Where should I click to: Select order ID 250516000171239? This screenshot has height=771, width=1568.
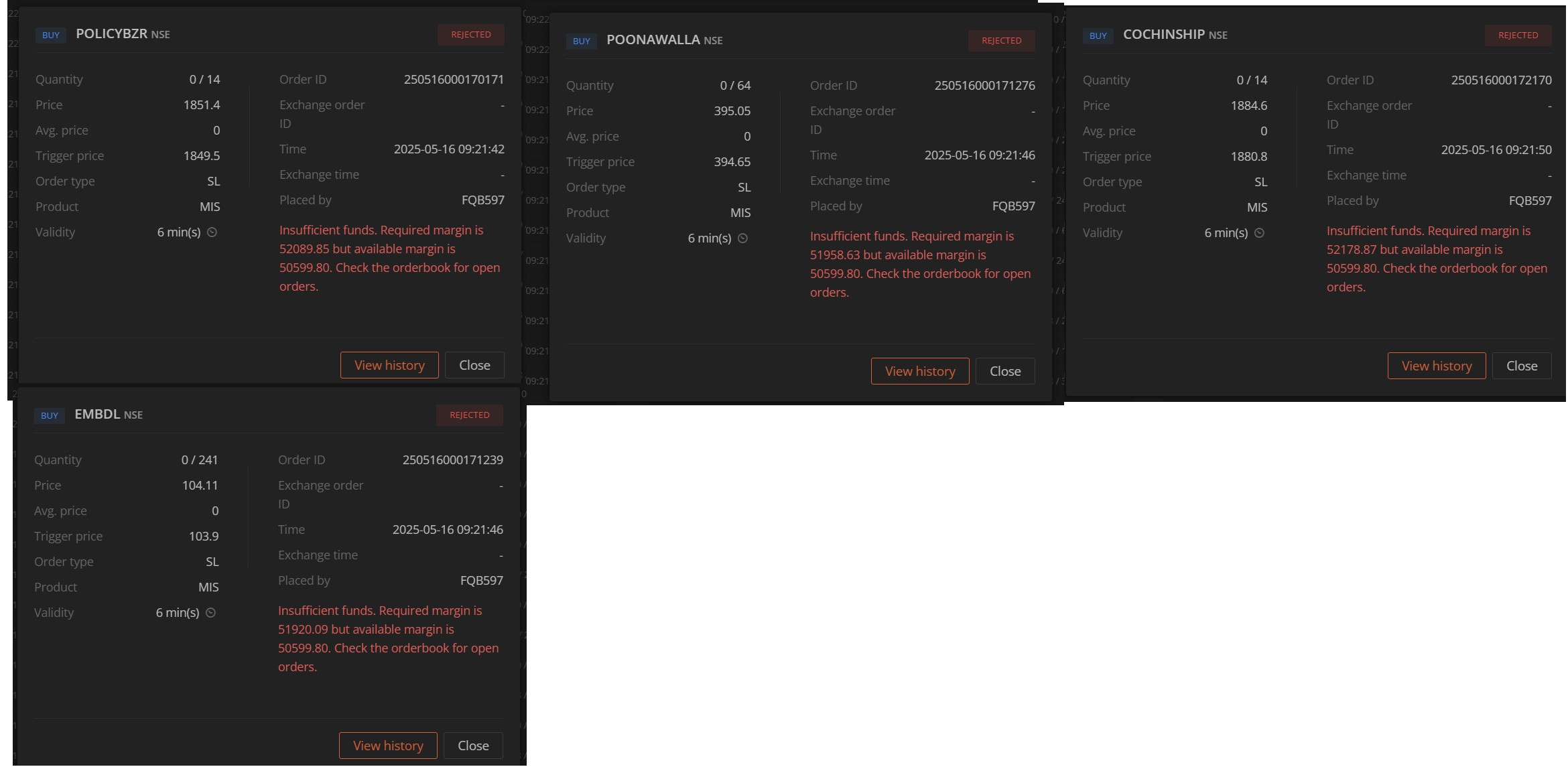pyautogui.click(x=452, y=460)
